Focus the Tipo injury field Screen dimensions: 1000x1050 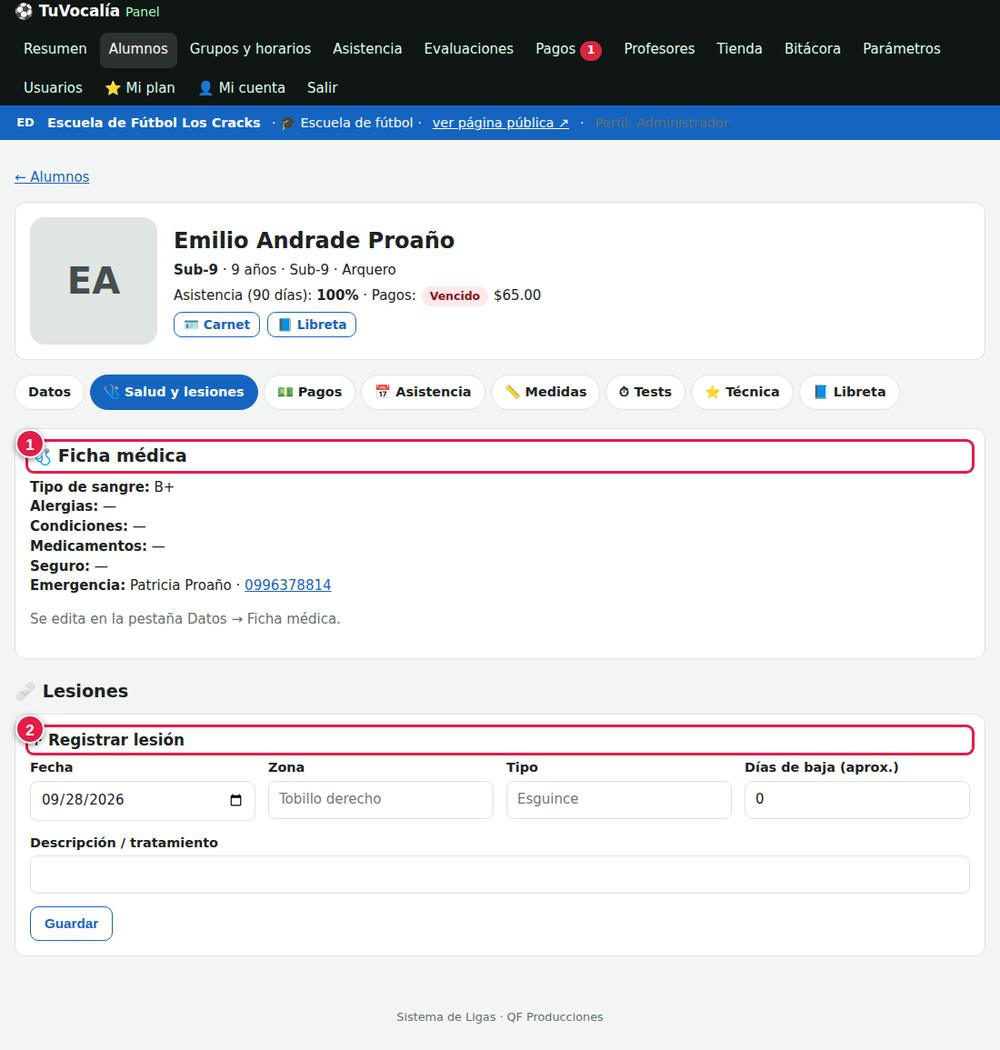(619, 800)
